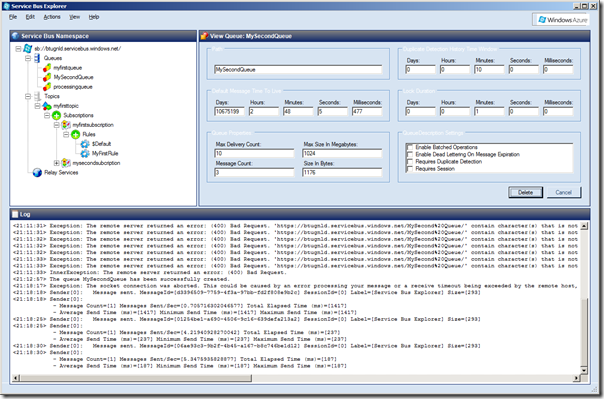Screen dimensions: 604x399
Task: Collapse the Topics node
Action: (x=28, y=96)
